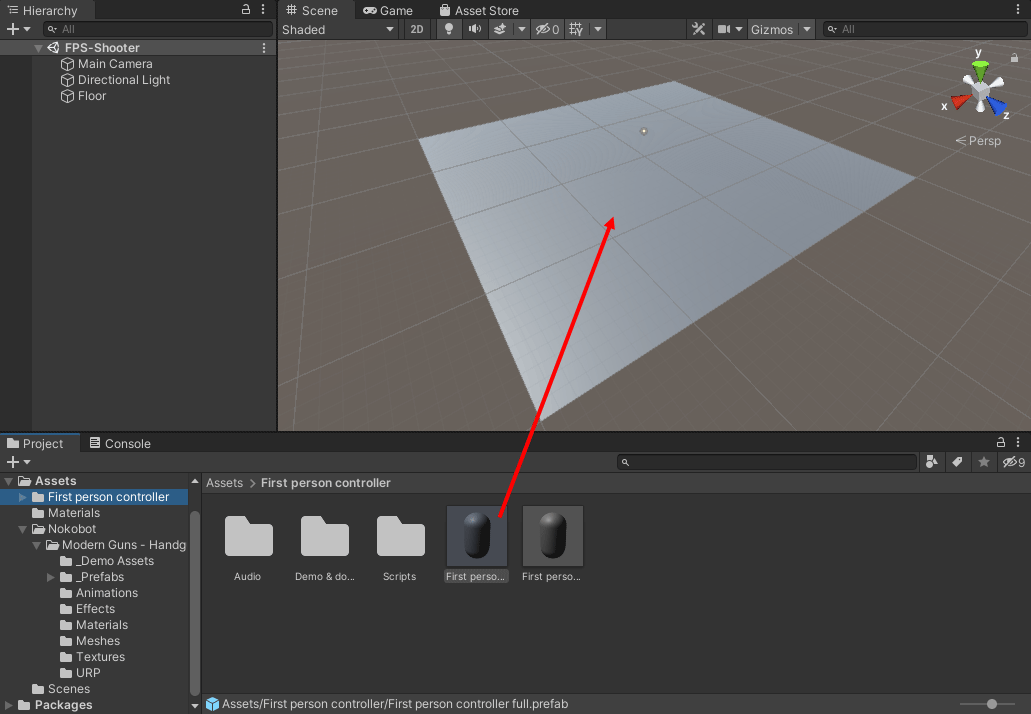Toggle scene lighting with the lightbulb icon
The image size is (1031, 714).
(x=448, y=29)
